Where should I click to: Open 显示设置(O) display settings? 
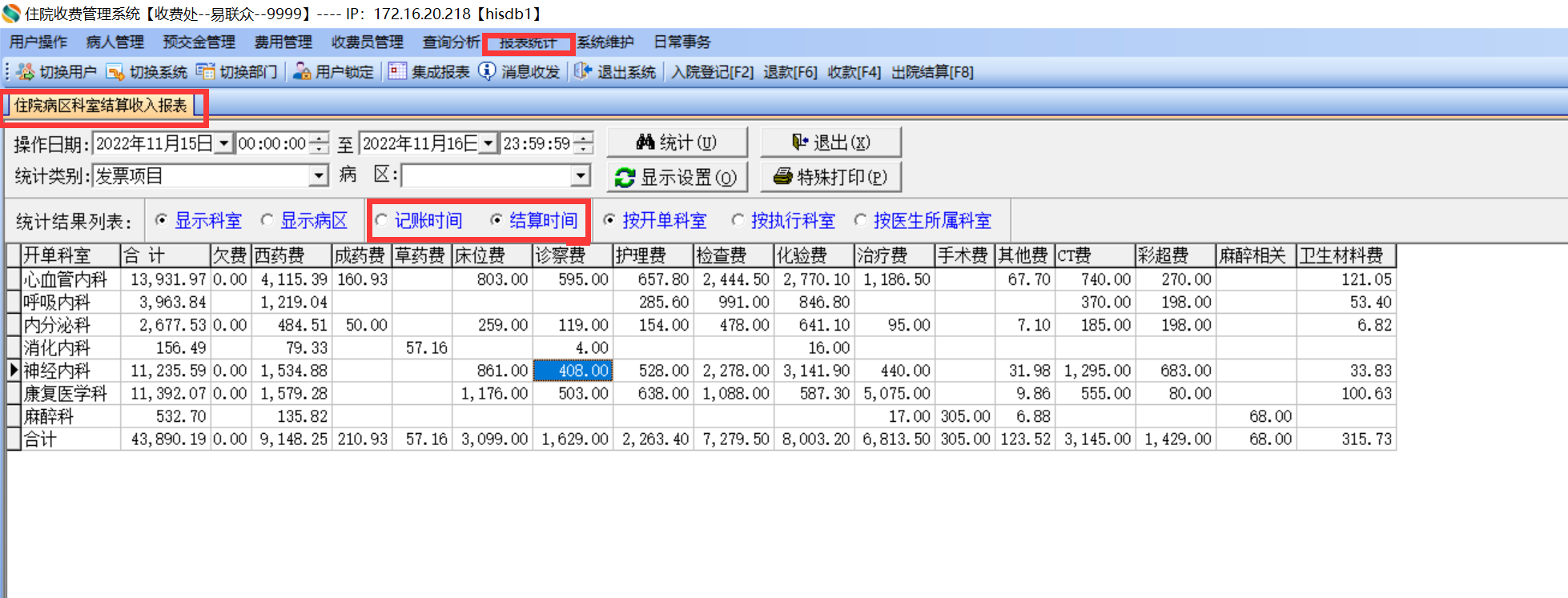[x=677, y=177]
